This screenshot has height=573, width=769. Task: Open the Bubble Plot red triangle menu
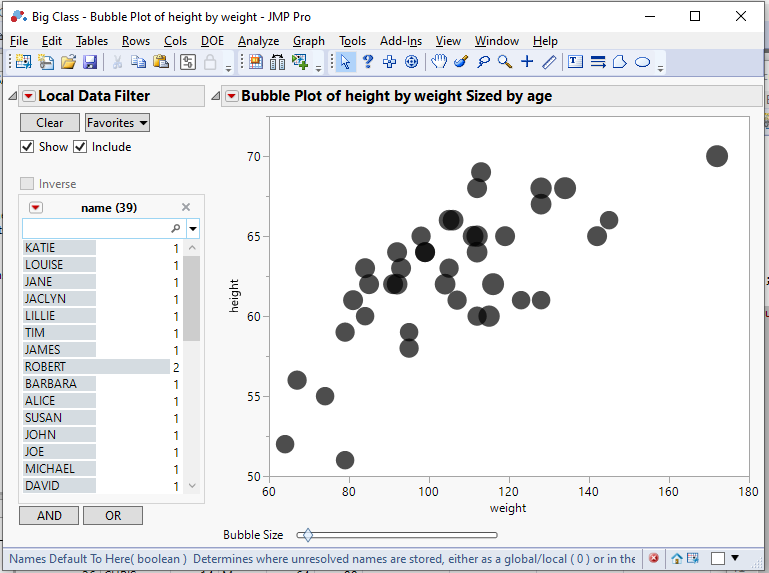click(x=231, y=96)
